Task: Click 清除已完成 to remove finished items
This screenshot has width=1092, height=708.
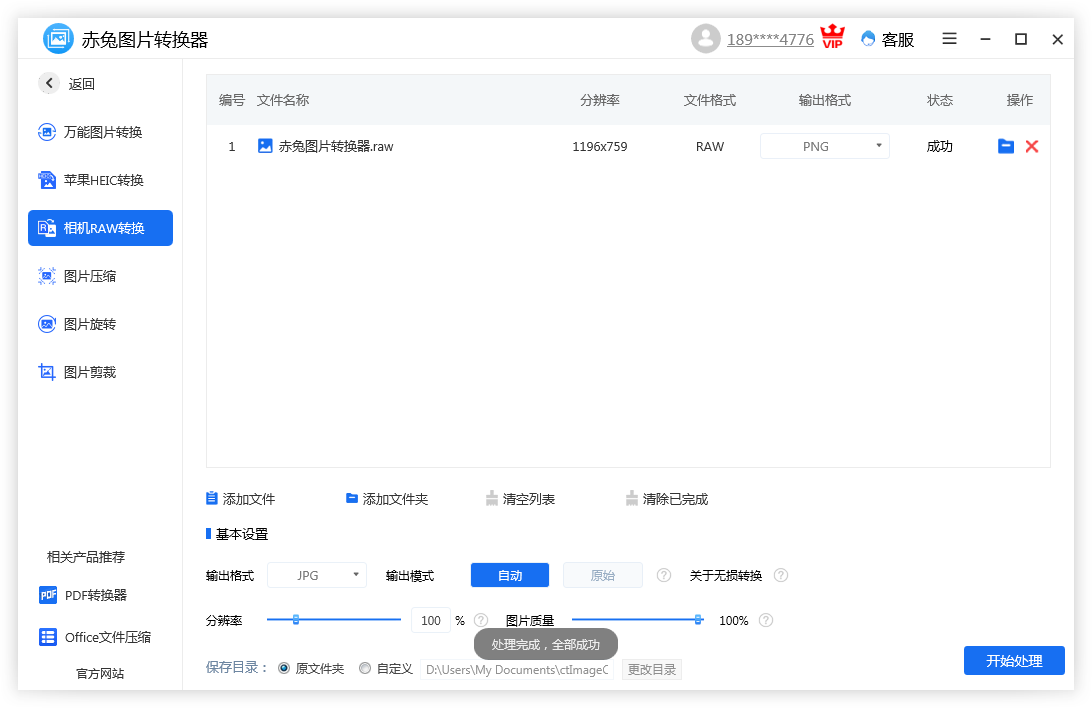Action: click(x=667, y=499)
